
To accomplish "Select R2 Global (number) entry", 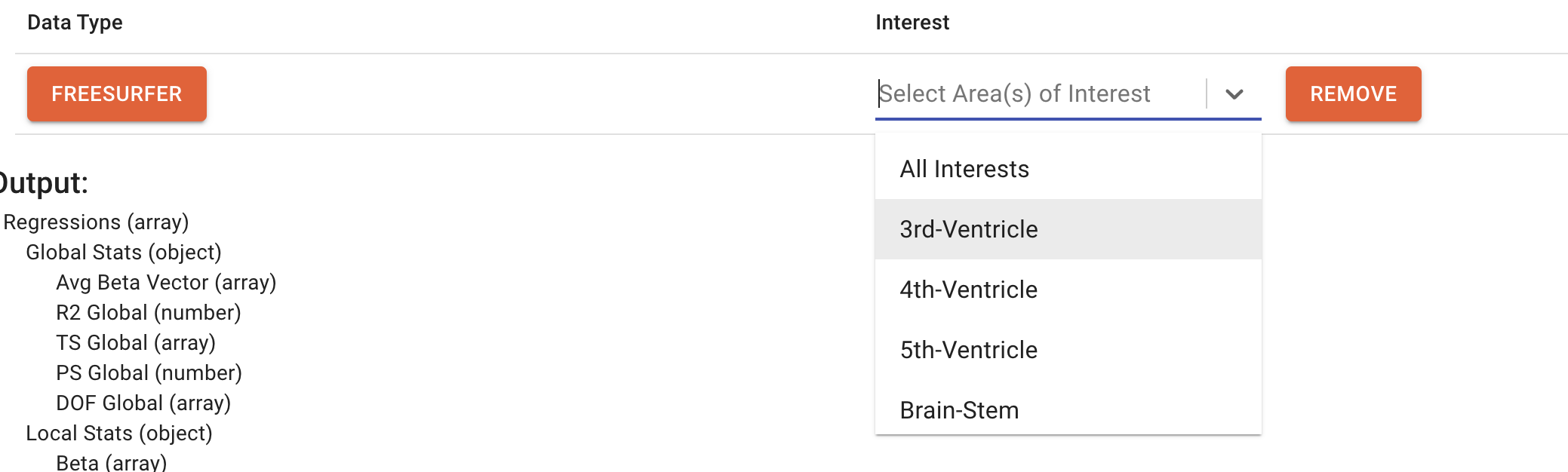I will pos(149,313).
